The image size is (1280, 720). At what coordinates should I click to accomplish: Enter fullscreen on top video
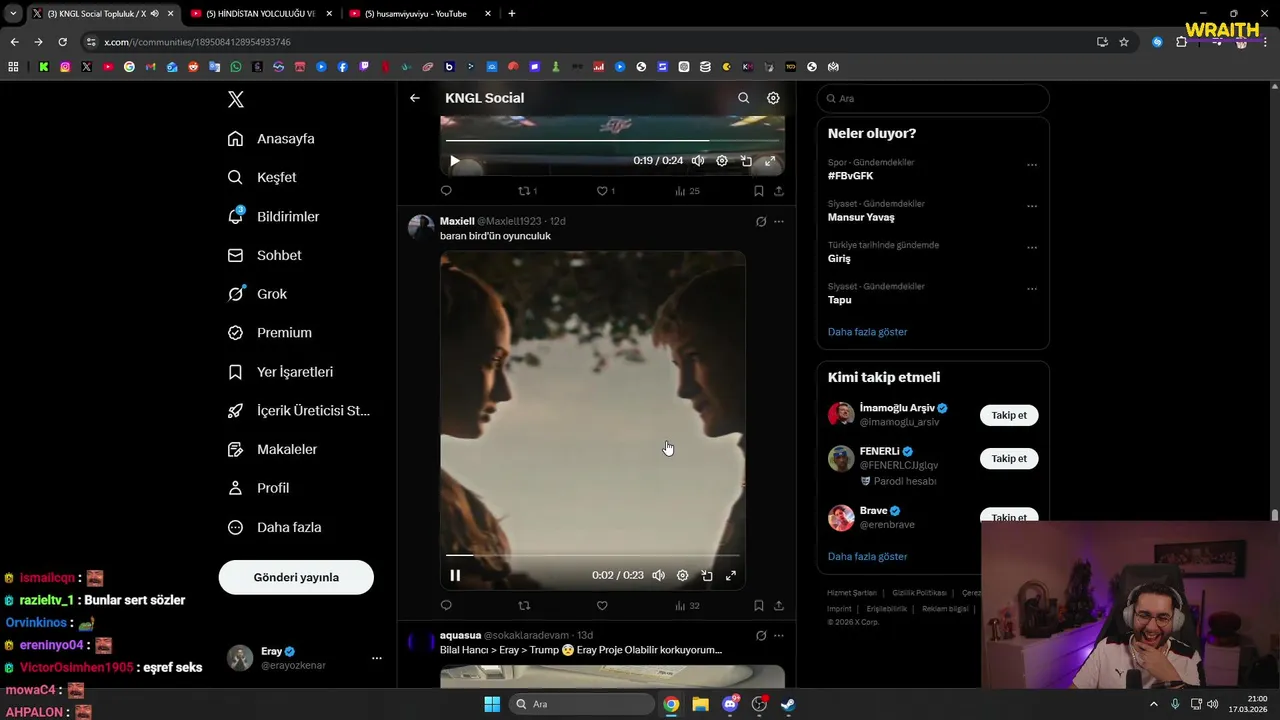pyautogui.click(x=770, y=161)
